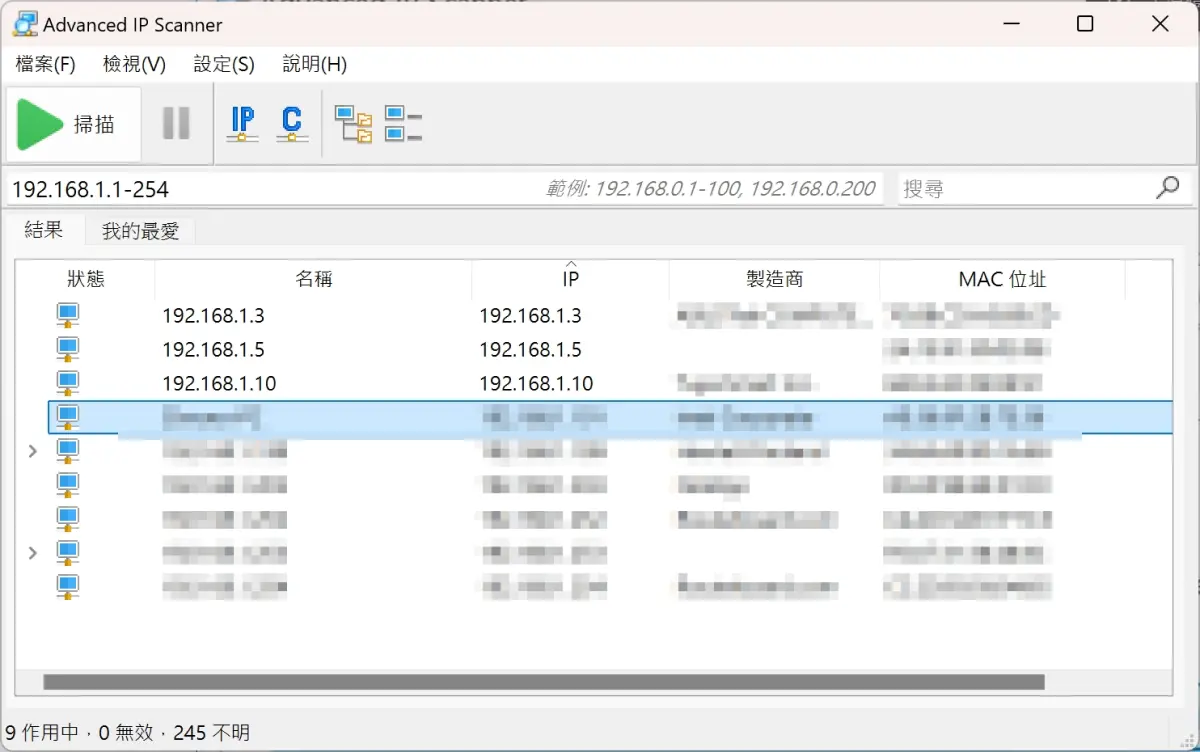1200x752 pixels.
Task: Switch to the 我的最愛 tab
Action: [140, 231]
